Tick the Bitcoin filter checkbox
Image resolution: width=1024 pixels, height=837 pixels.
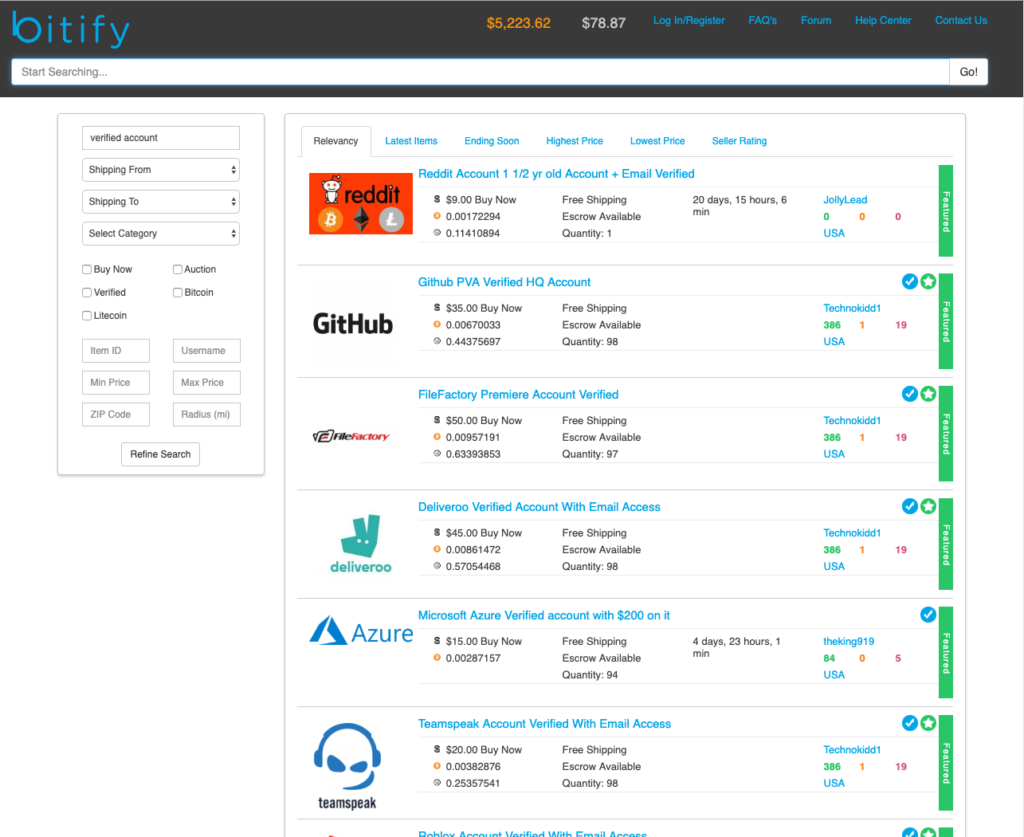[178, 292]
